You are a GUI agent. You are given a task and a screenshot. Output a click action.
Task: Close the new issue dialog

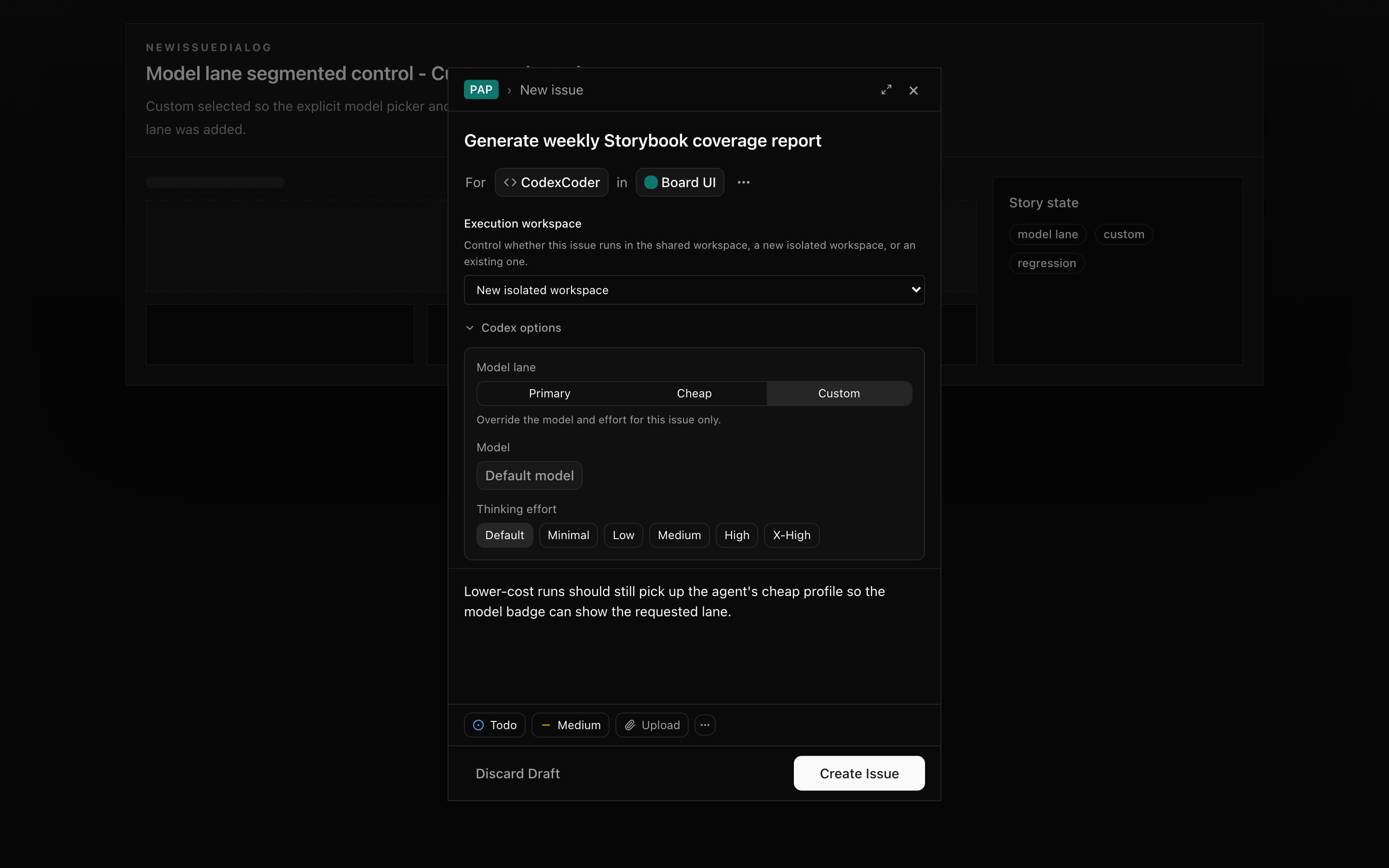pos(913,90)
